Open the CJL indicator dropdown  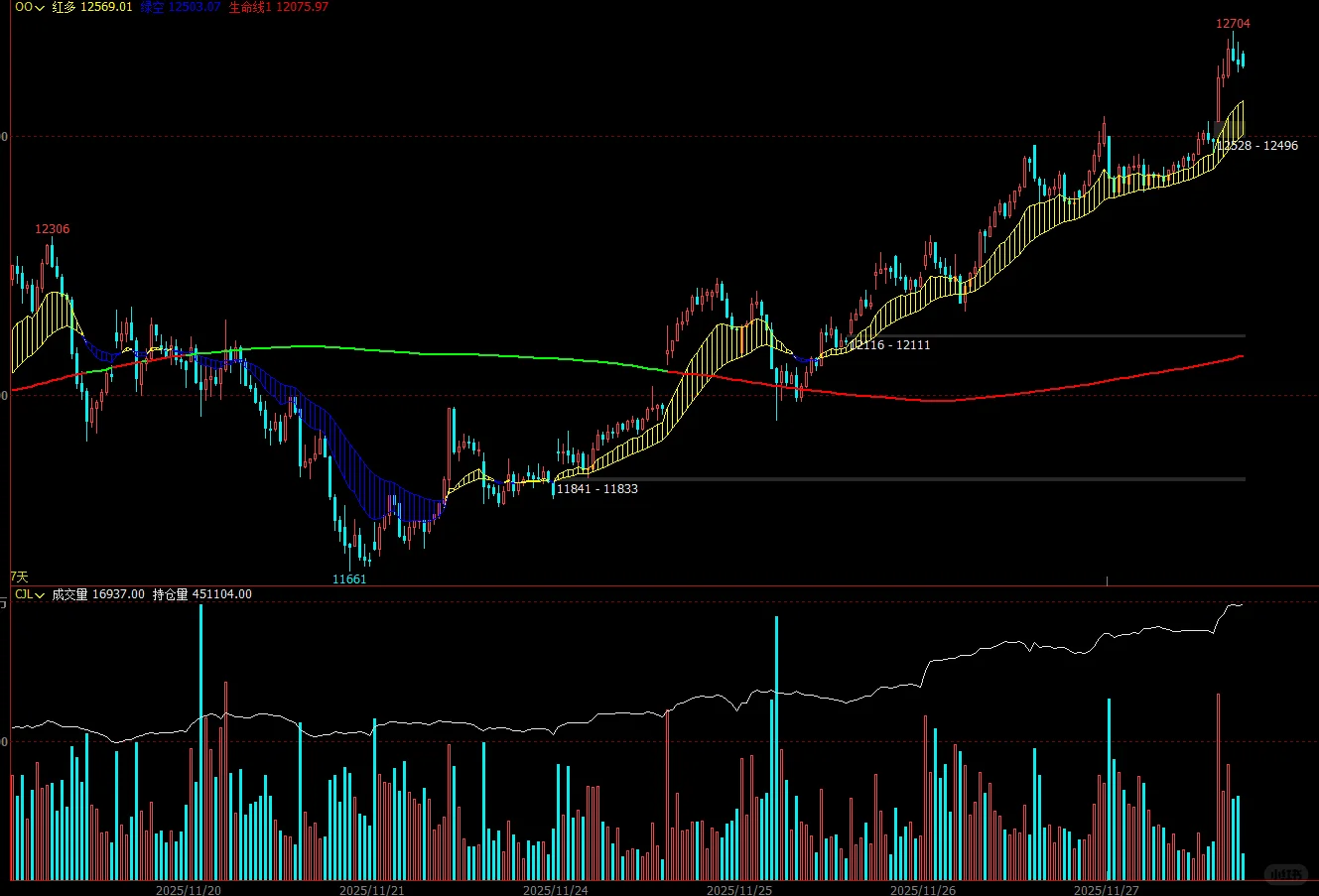[30, 594]
